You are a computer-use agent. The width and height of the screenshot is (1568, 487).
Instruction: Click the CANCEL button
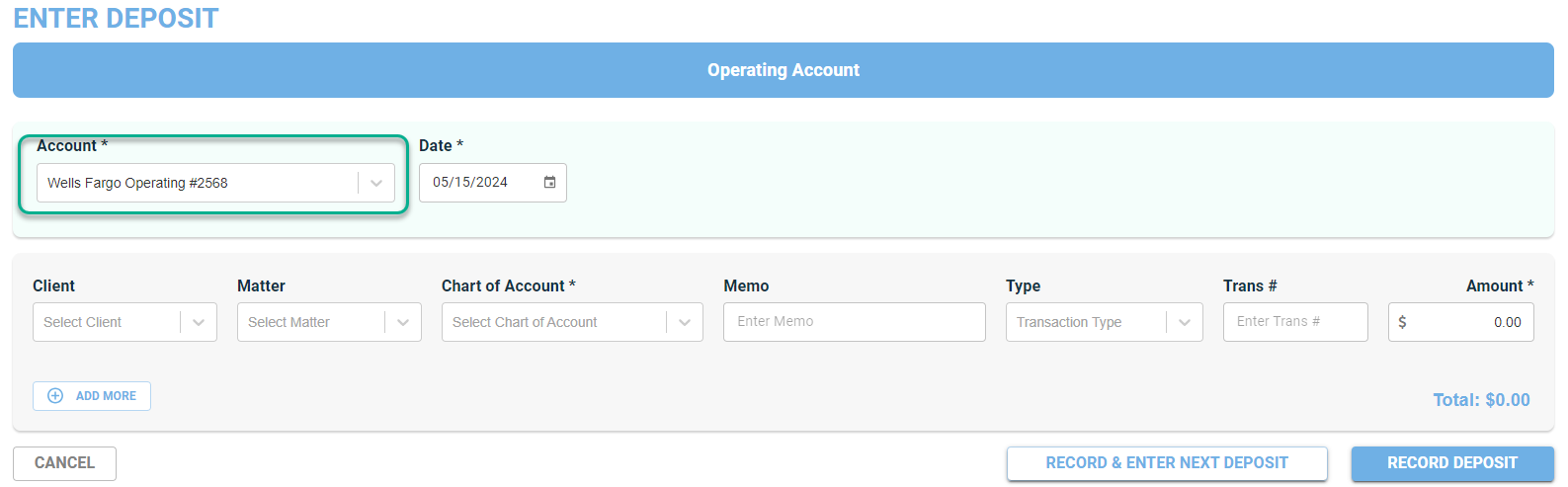64,463
